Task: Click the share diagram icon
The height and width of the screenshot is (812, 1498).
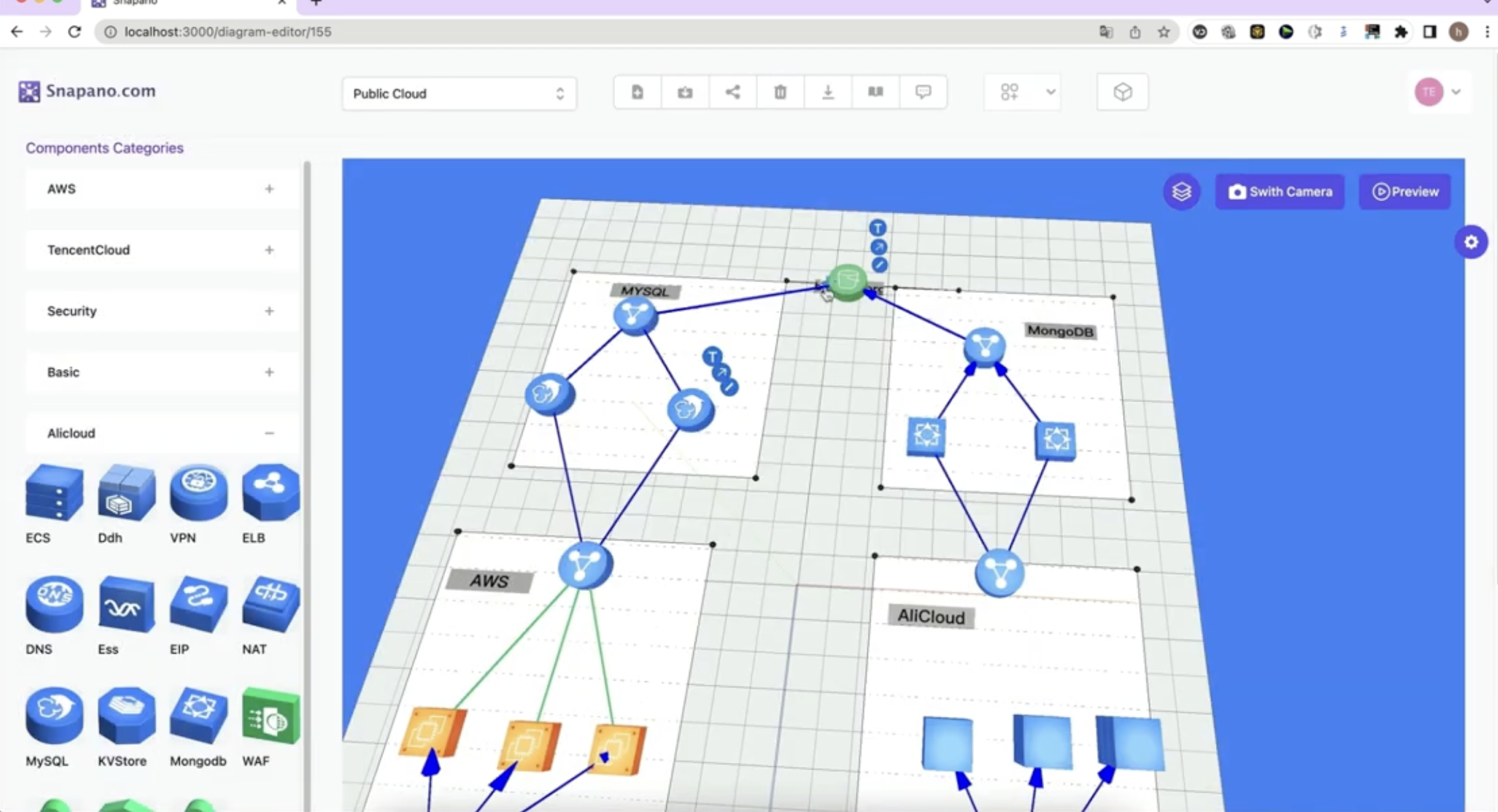Action: click(x=732, y=92)
